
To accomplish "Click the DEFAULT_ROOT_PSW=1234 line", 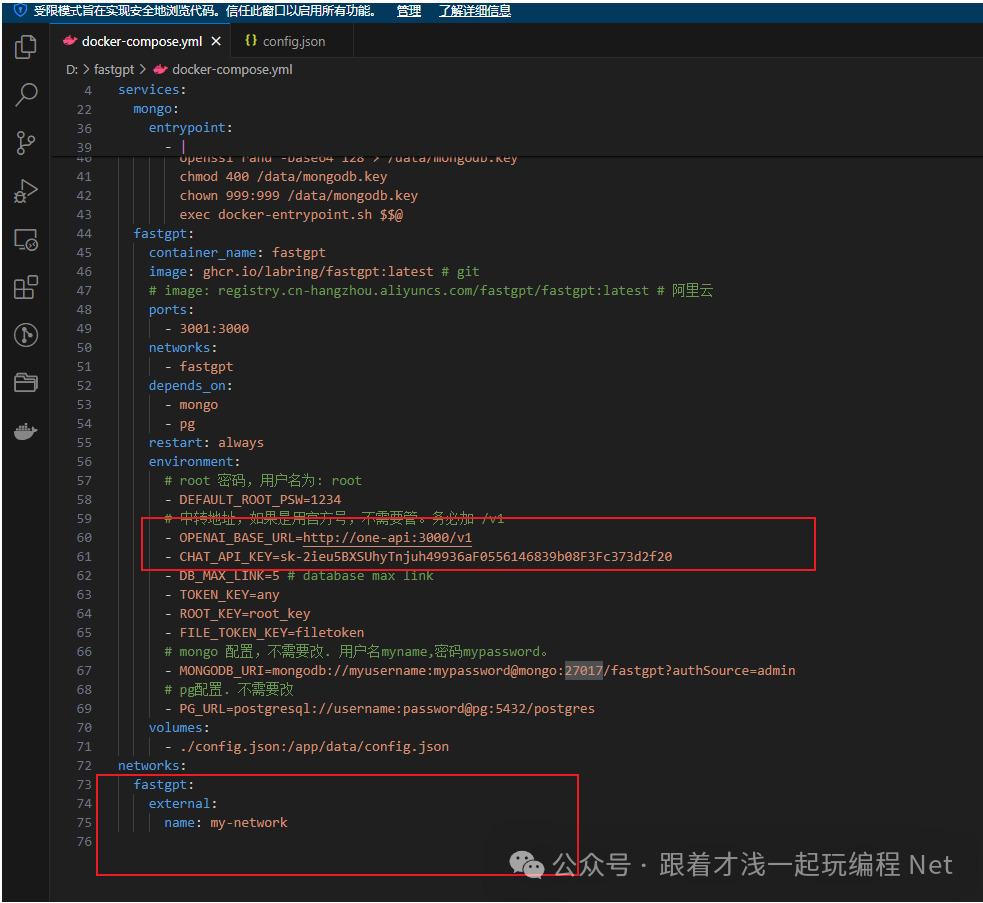I will click(253, 500).
